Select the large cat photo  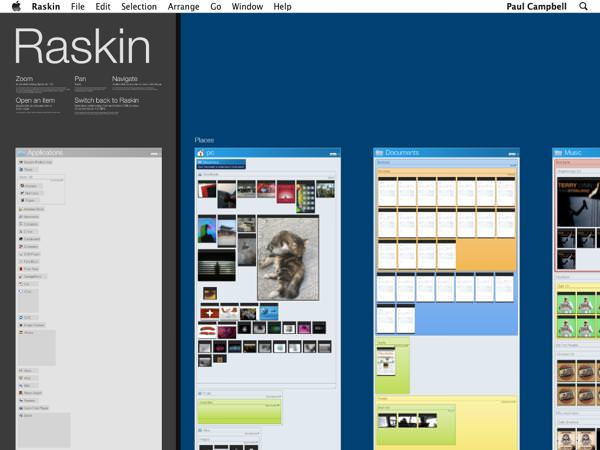coord(288,259)
